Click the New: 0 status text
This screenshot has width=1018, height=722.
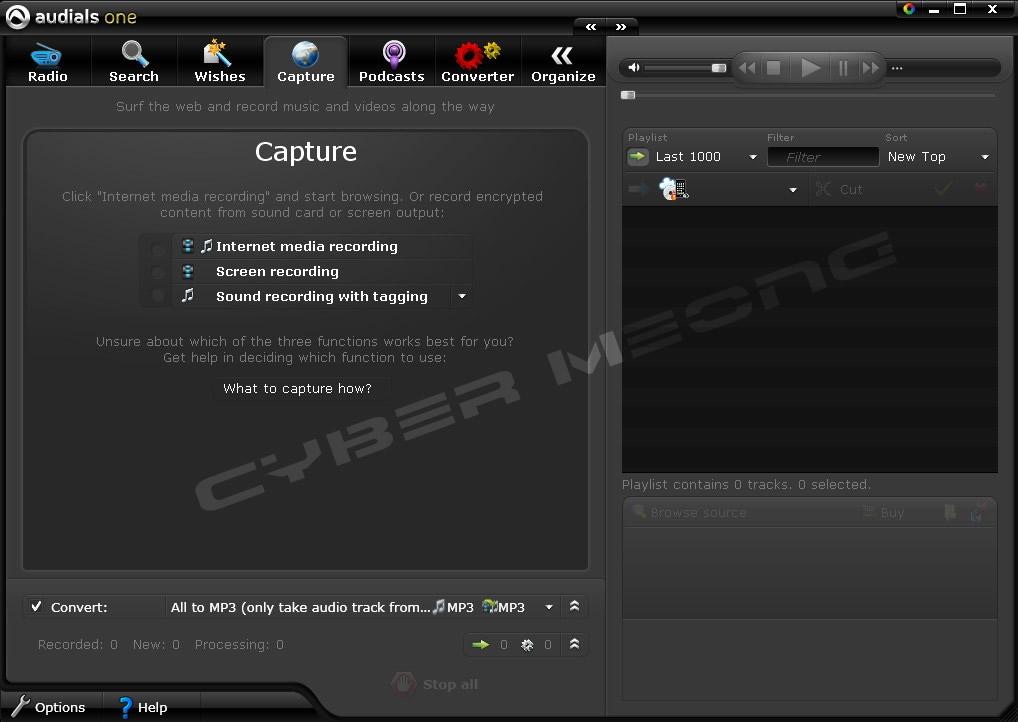click(x=156, y=645)
